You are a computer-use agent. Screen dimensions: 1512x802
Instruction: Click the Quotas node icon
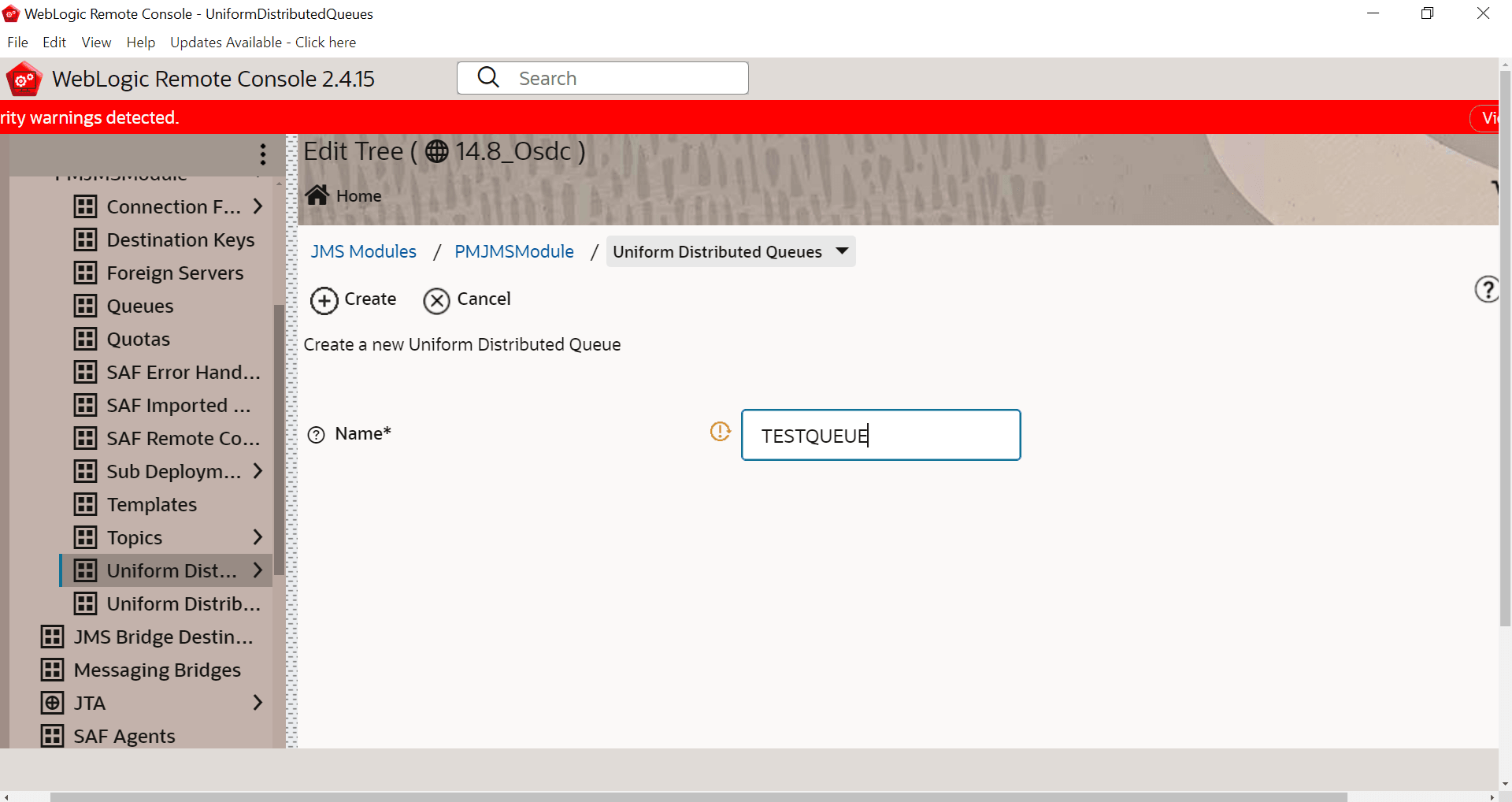pos(85,339)
